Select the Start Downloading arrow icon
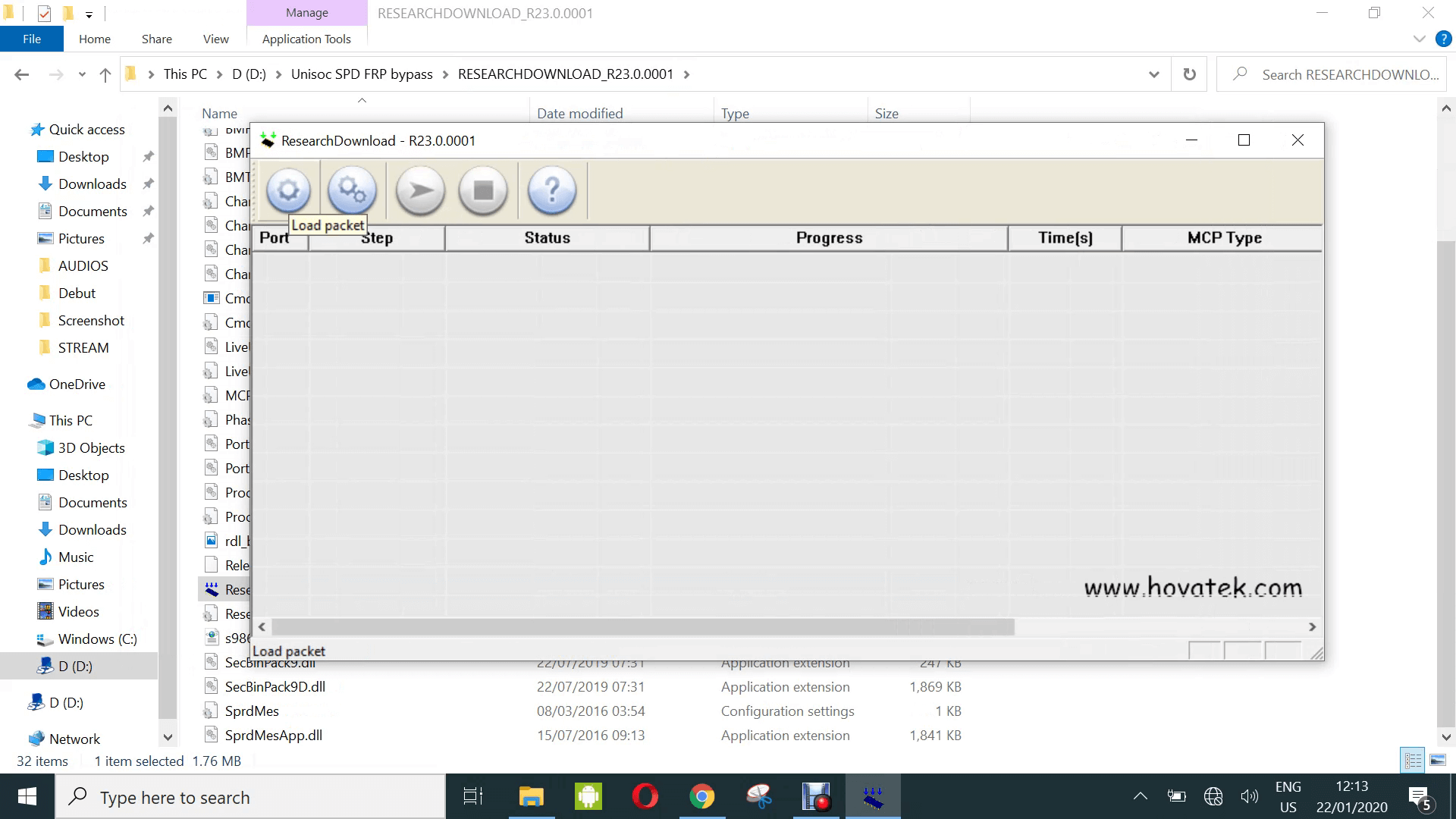This screenshot has width=1456, height=819. tap(419, 190)
